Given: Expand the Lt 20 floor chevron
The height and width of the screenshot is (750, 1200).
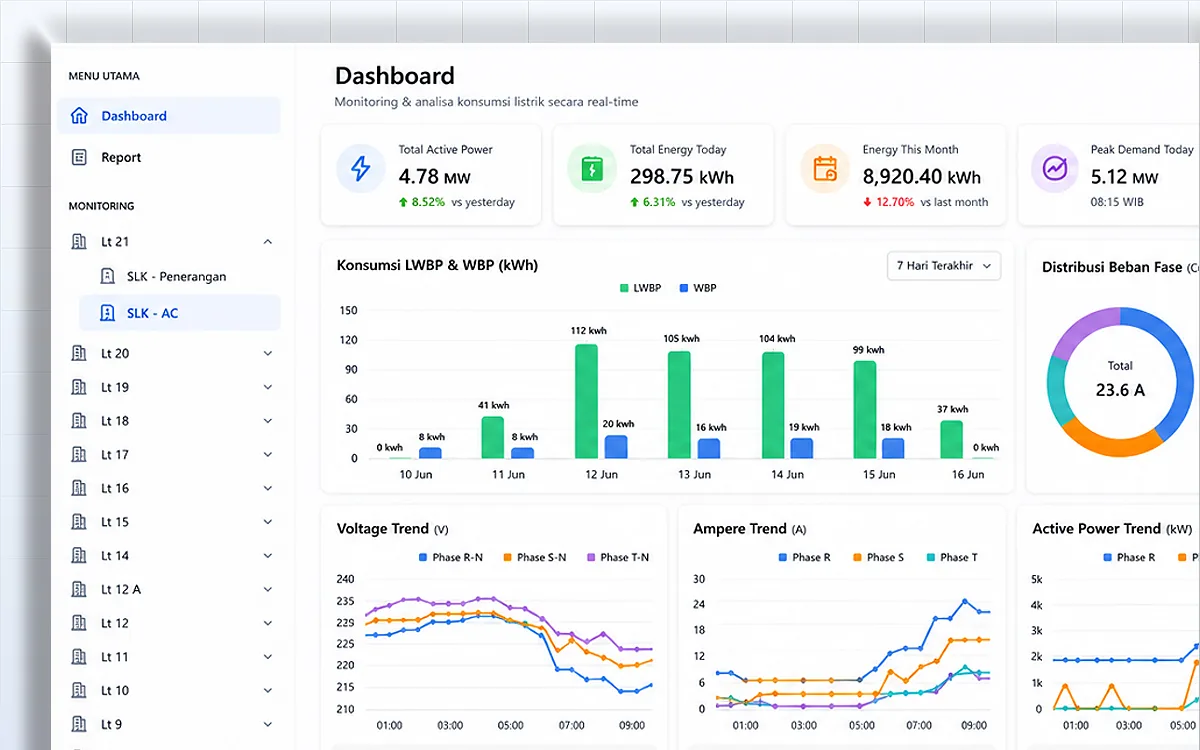Looking at the screenshot, I should [267, 353].
